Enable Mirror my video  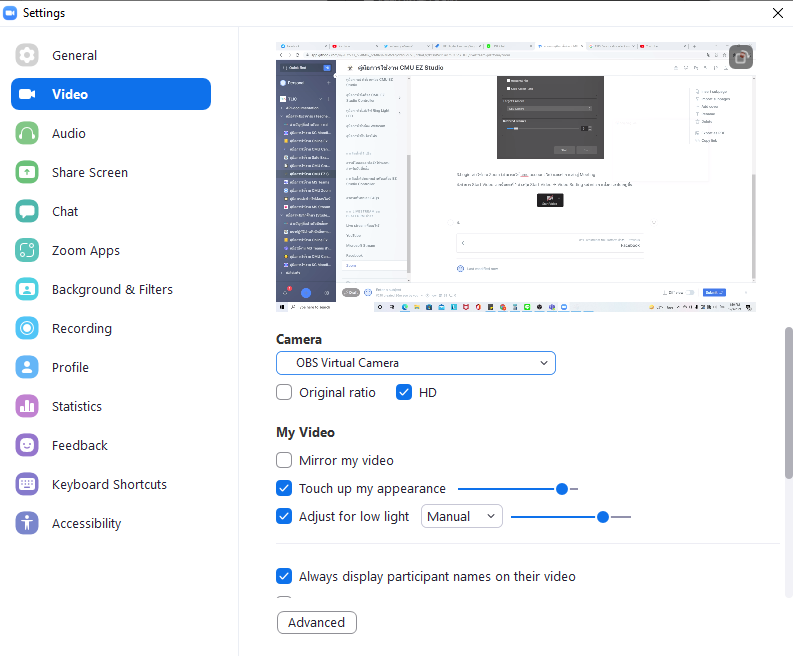coord(284,460)
